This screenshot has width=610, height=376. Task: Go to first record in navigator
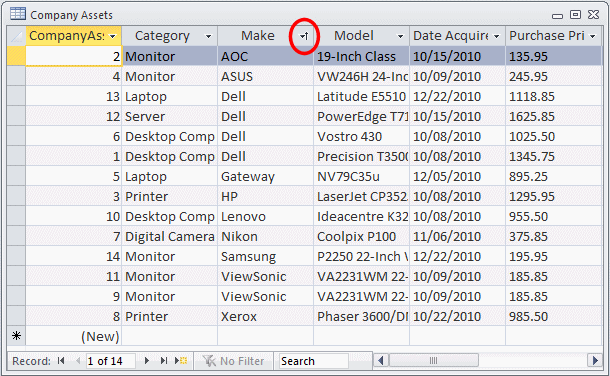point(61,361)
